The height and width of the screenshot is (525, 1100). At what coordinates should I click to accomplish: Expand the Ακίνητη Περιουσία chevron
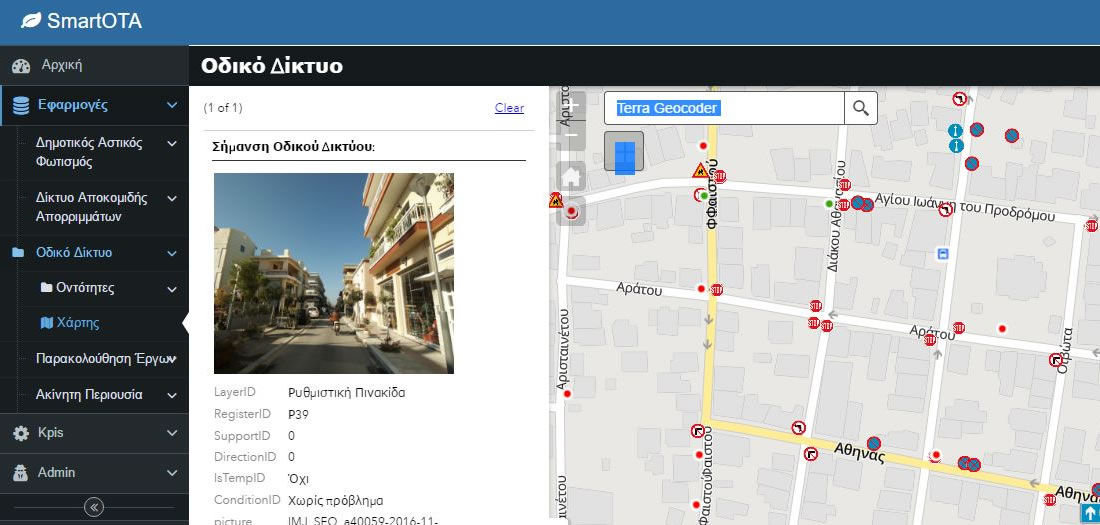tap(172, 395)
